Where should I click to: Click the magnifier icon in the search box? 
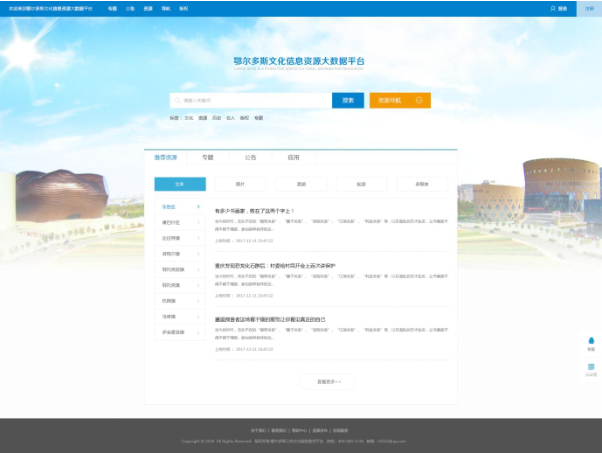pos(177,100)
